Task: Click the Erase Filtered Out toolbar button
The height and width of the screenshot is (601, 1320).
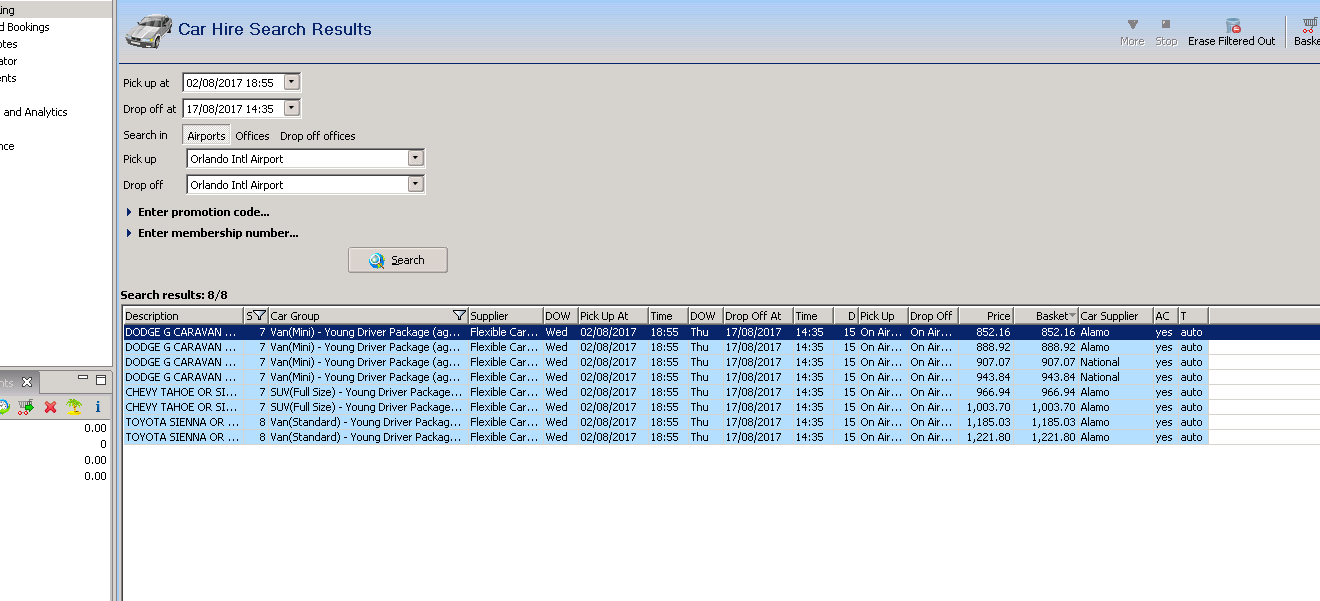Action: click(x=1232, y=32)
